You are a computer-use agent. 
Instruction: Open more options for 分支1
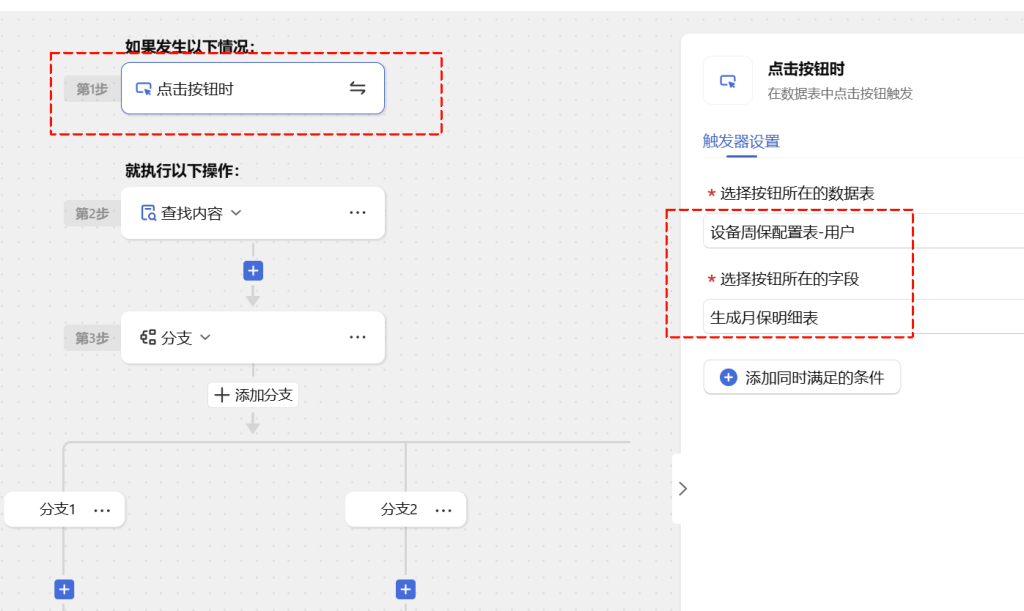tap(102, 510)
